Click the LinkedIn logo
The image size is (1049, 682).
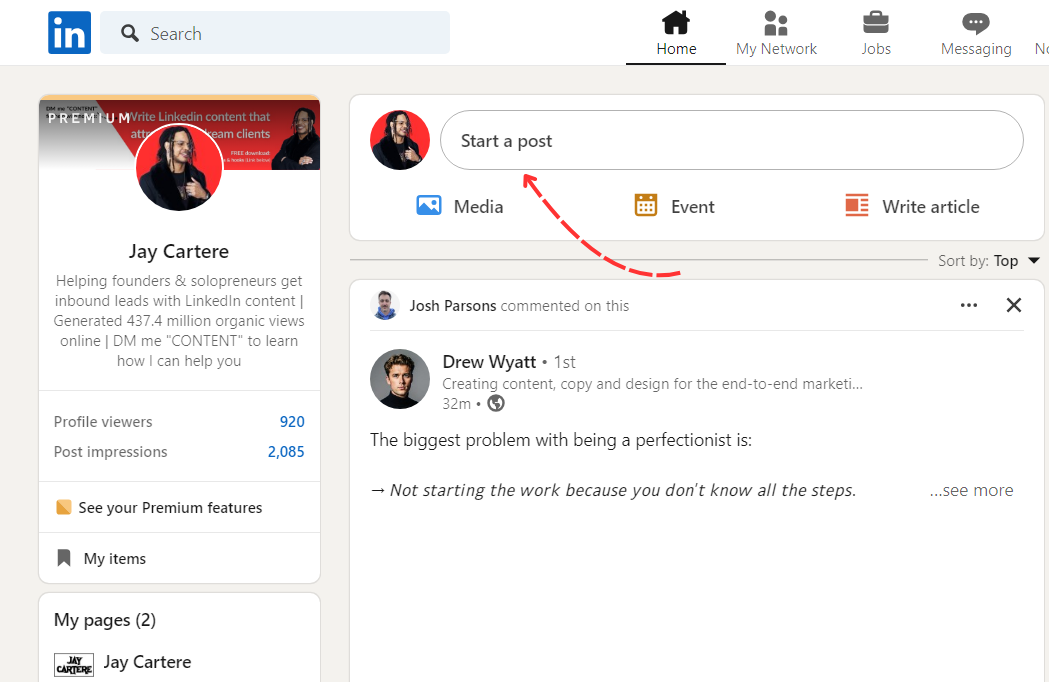click(x=69, y=32)
